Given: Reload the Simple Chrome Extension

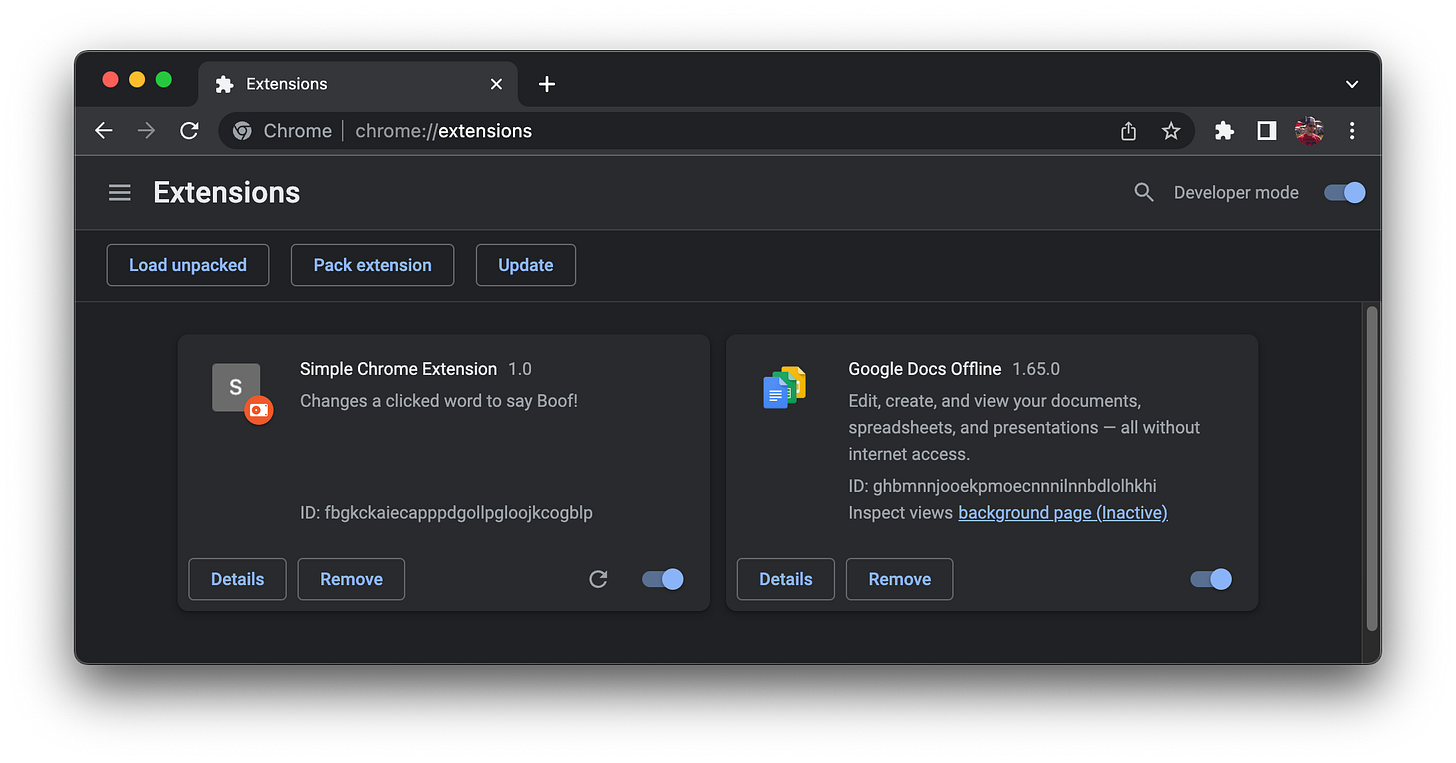Looking at the screenshot, I should pos(598,579).
